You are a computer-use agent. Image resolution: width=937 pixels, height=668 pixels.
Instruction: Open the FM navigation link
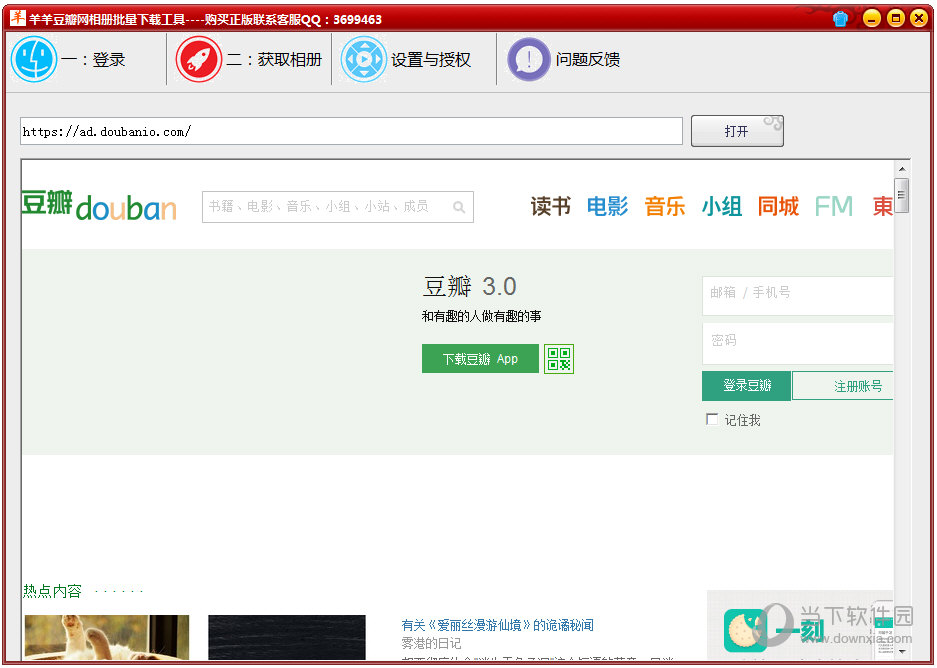tap(834, 206)
